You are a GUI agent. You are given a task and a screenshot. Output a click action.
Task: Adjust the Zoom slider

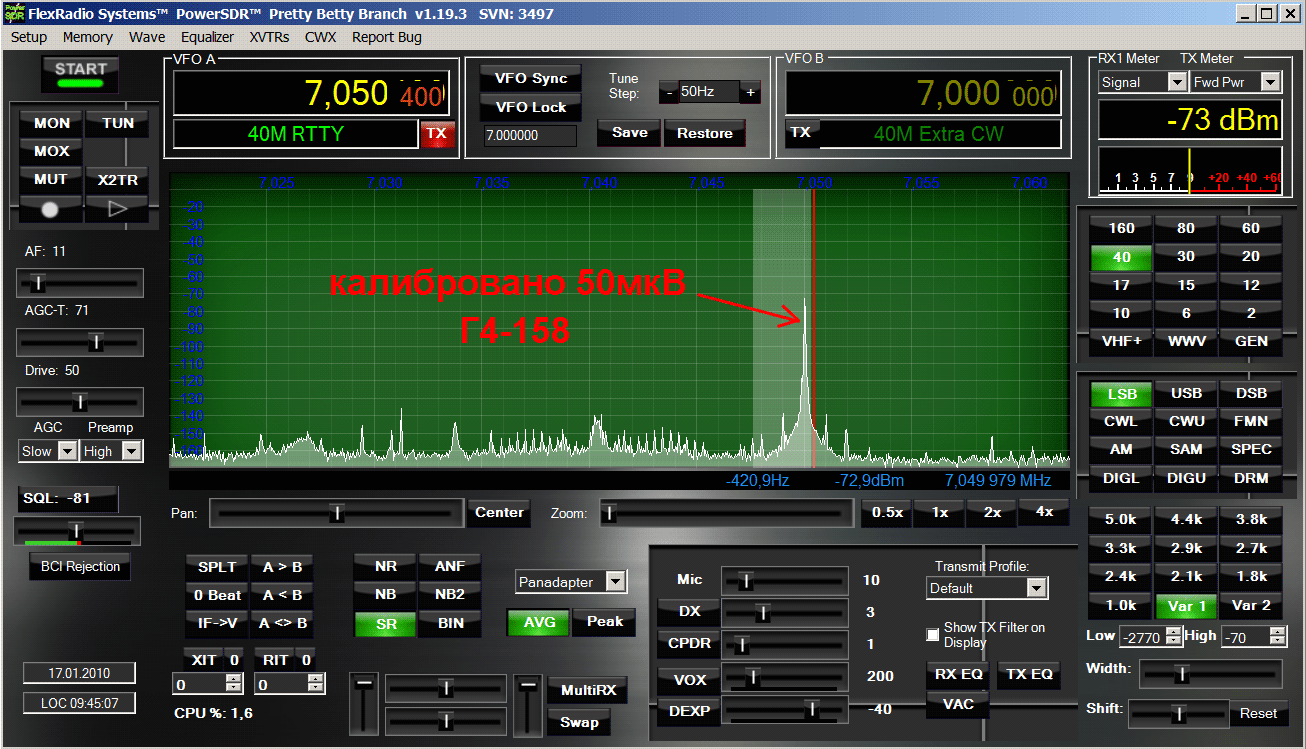pos(608,513)
